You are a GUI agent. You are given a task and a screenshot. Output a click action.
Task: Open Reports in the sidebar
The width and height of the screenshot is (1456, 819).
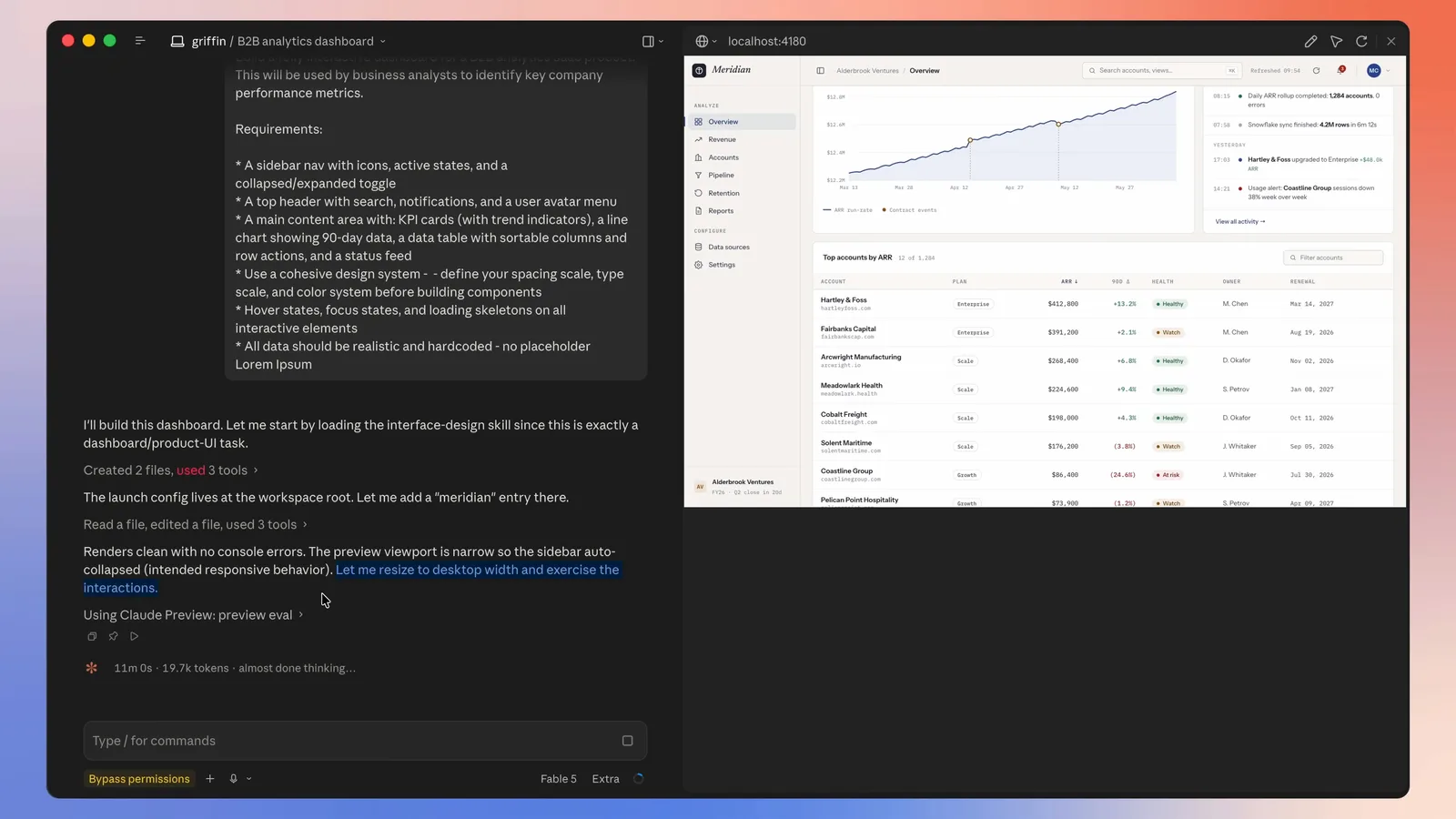[742, 211]
